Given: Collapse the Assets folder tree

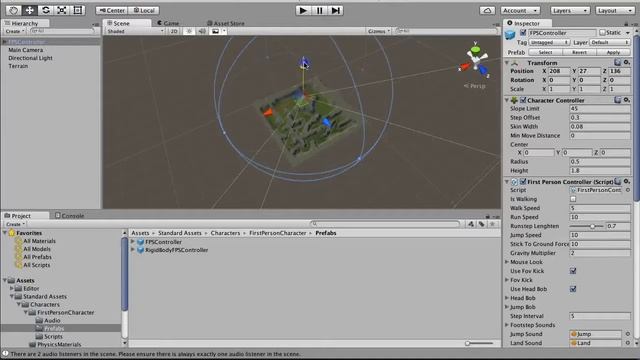Looking at the screenshot, I should point(5,280).
